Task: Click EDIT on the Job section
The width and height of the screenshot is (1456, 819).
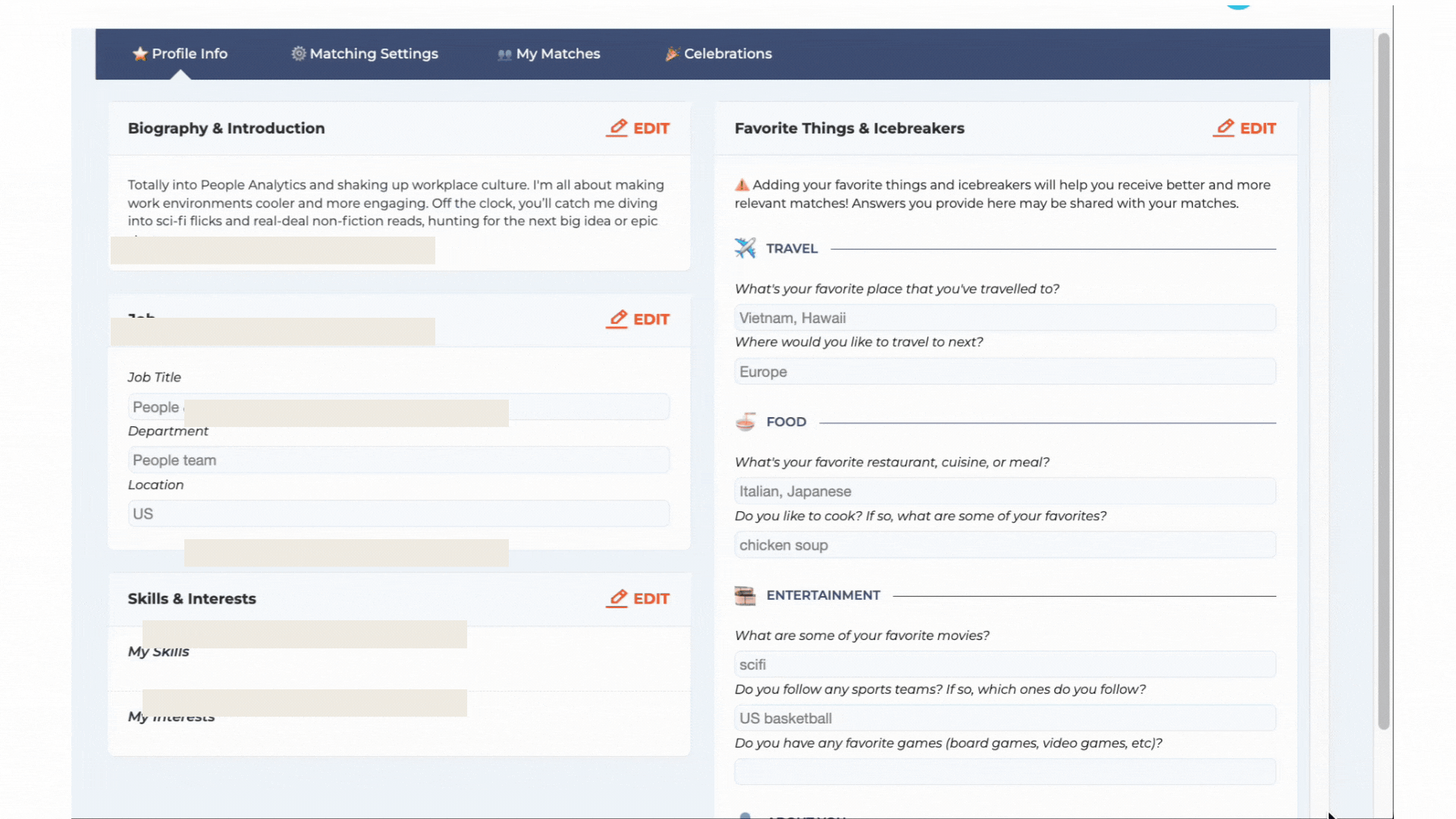Action: coord(651,319)
